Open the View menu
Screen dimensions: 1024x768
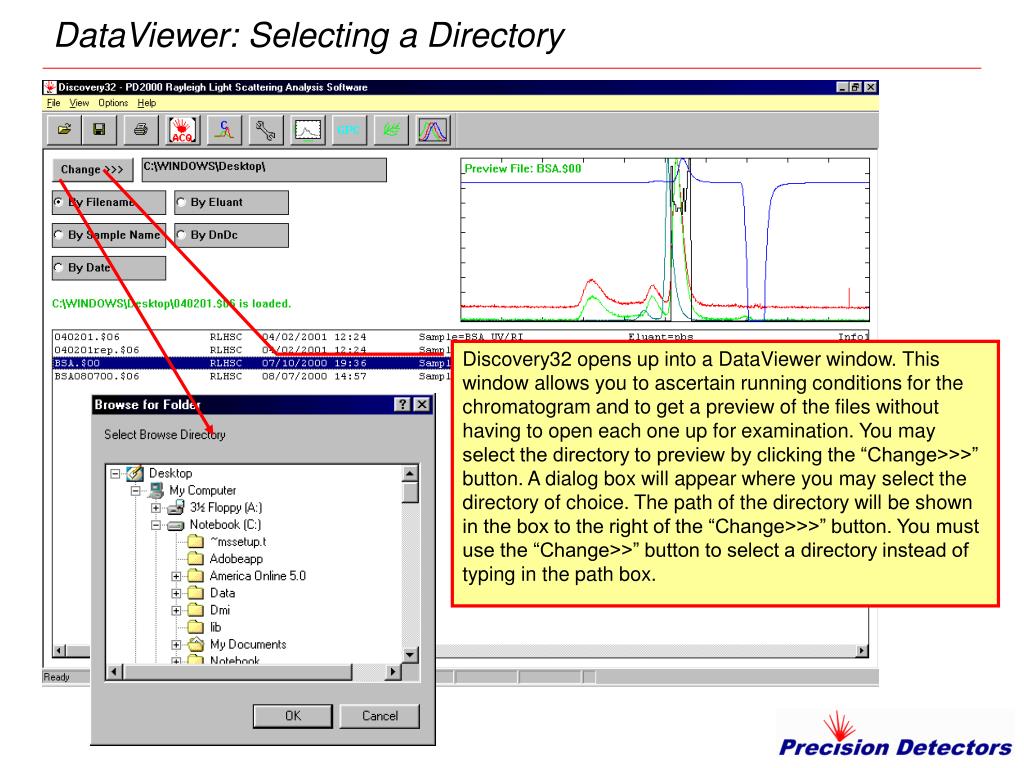[x=79, y=103]
